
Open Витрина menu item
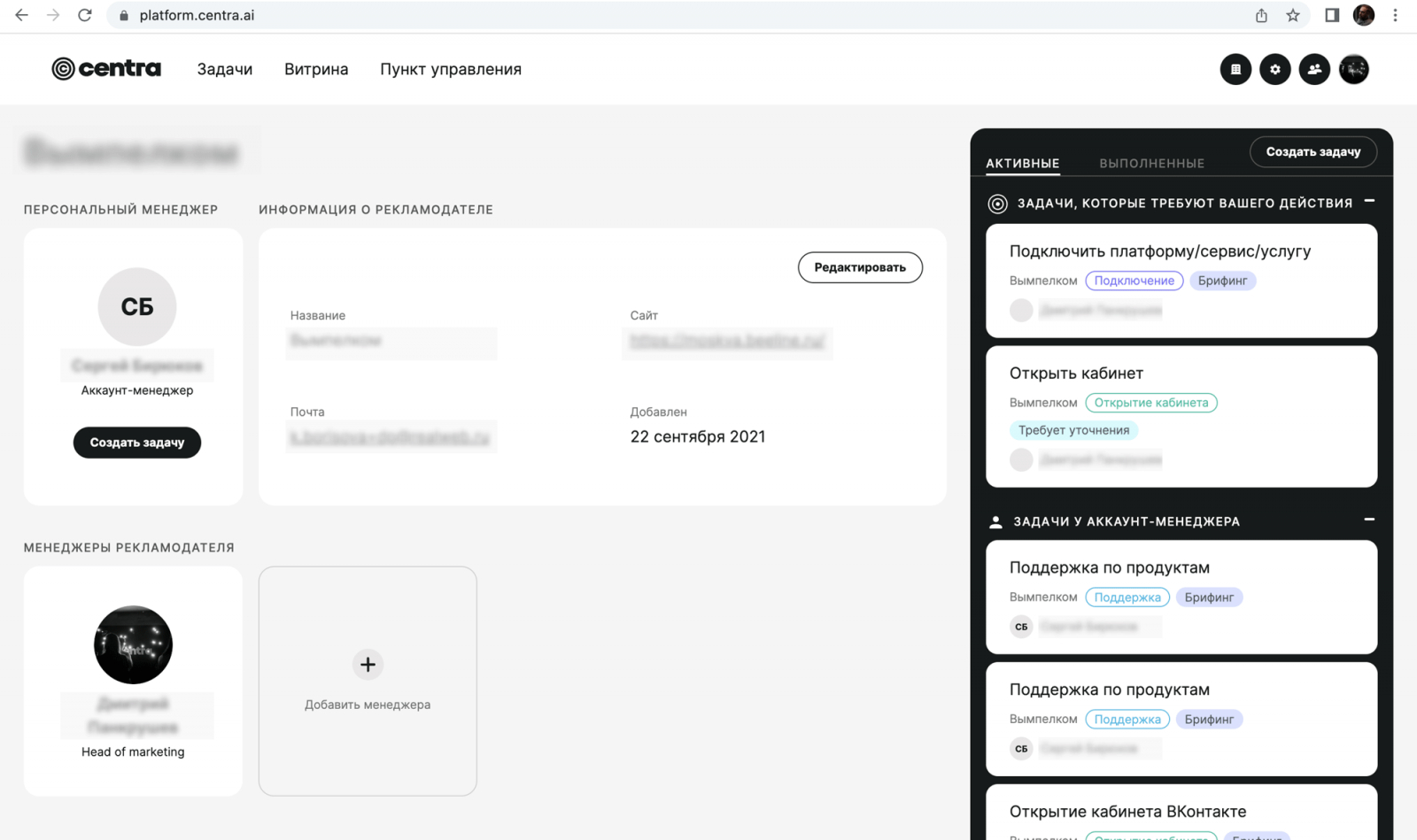click(316, 69)
